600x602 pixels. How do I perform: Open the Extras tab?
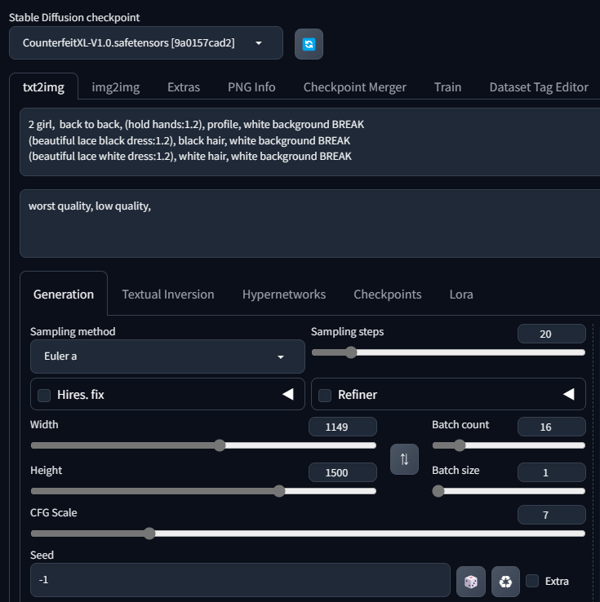pyautogui.click(x=183, y=87)
